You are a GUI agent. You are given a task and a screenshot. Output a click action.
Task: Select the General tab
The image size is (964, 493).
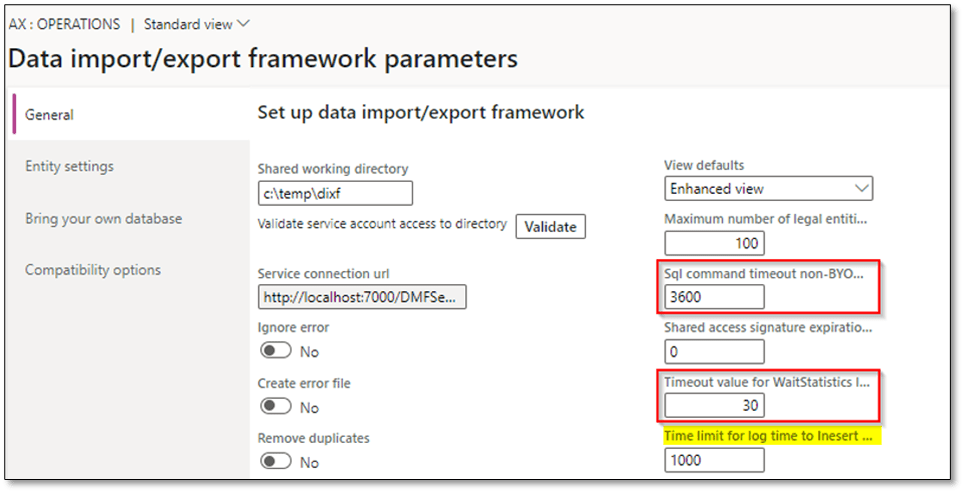click(x=49, y=115)
